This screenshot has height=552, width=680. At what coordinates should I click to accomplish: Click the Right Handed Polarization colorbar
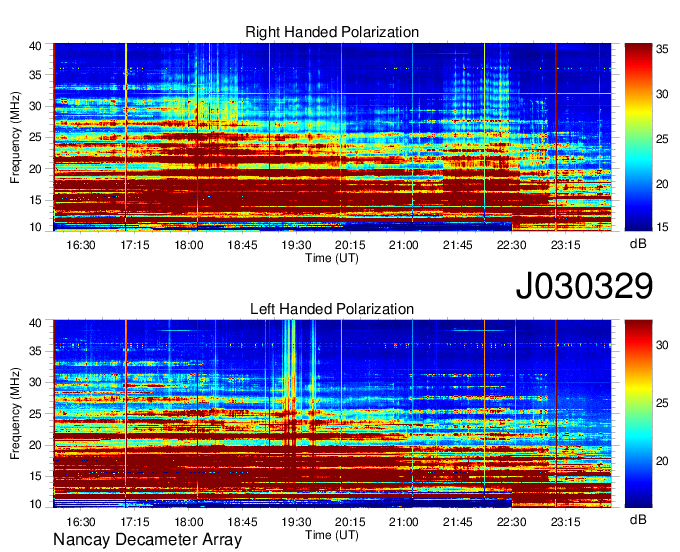click(x=638, y=137)
